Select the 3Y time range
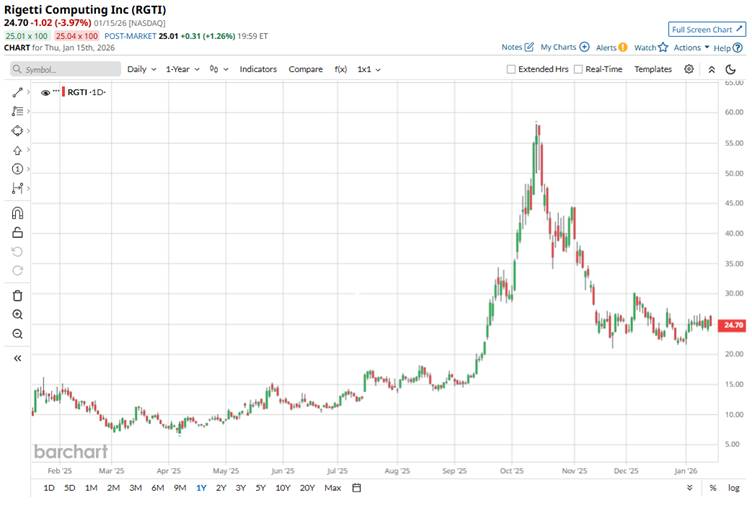This screenshot has height=508, width=752. pyautogui.click(x=241, y=488)
